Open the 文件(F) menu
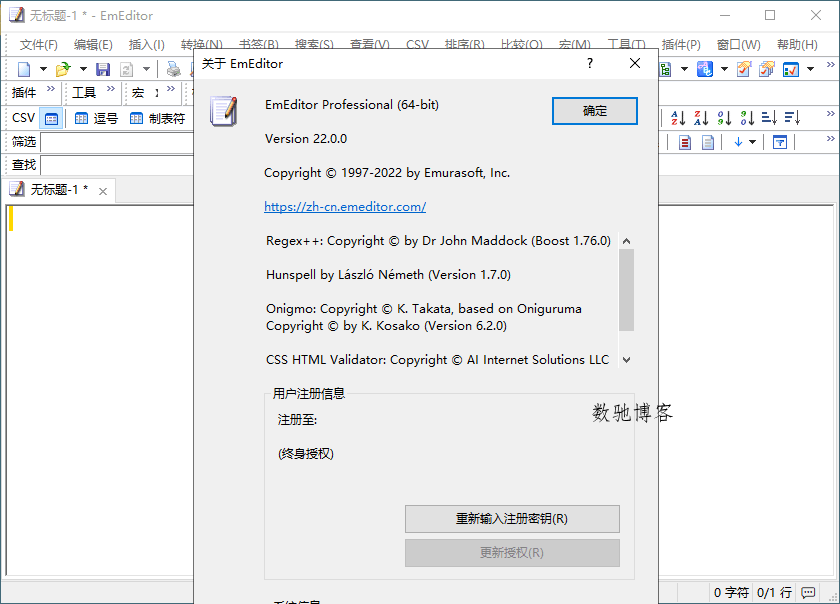840x604 pixels. 39,44
